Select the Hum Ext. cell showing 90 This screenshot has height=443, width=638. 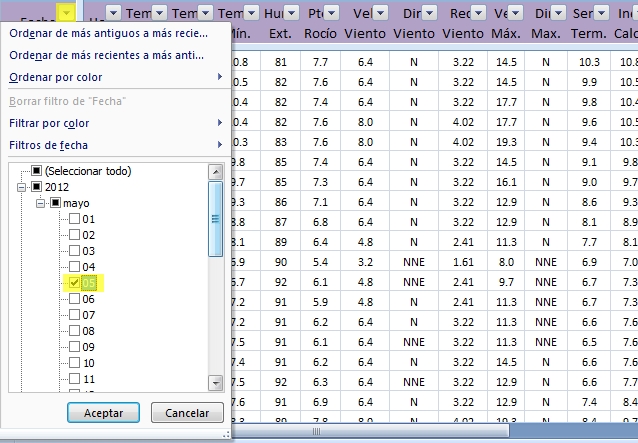(x=281, y=262)
